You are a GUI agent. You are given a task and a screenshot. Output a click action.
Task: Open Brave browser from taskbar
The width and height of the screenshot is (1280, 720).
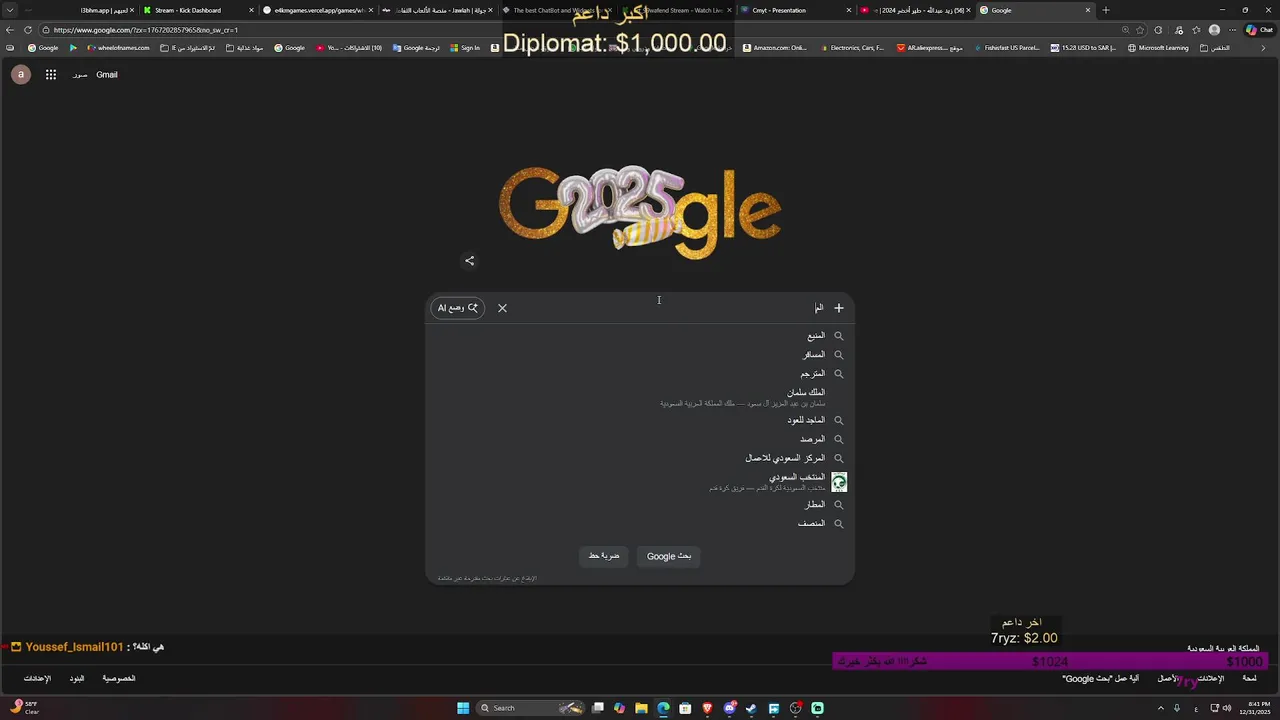(x=707, y=708)
